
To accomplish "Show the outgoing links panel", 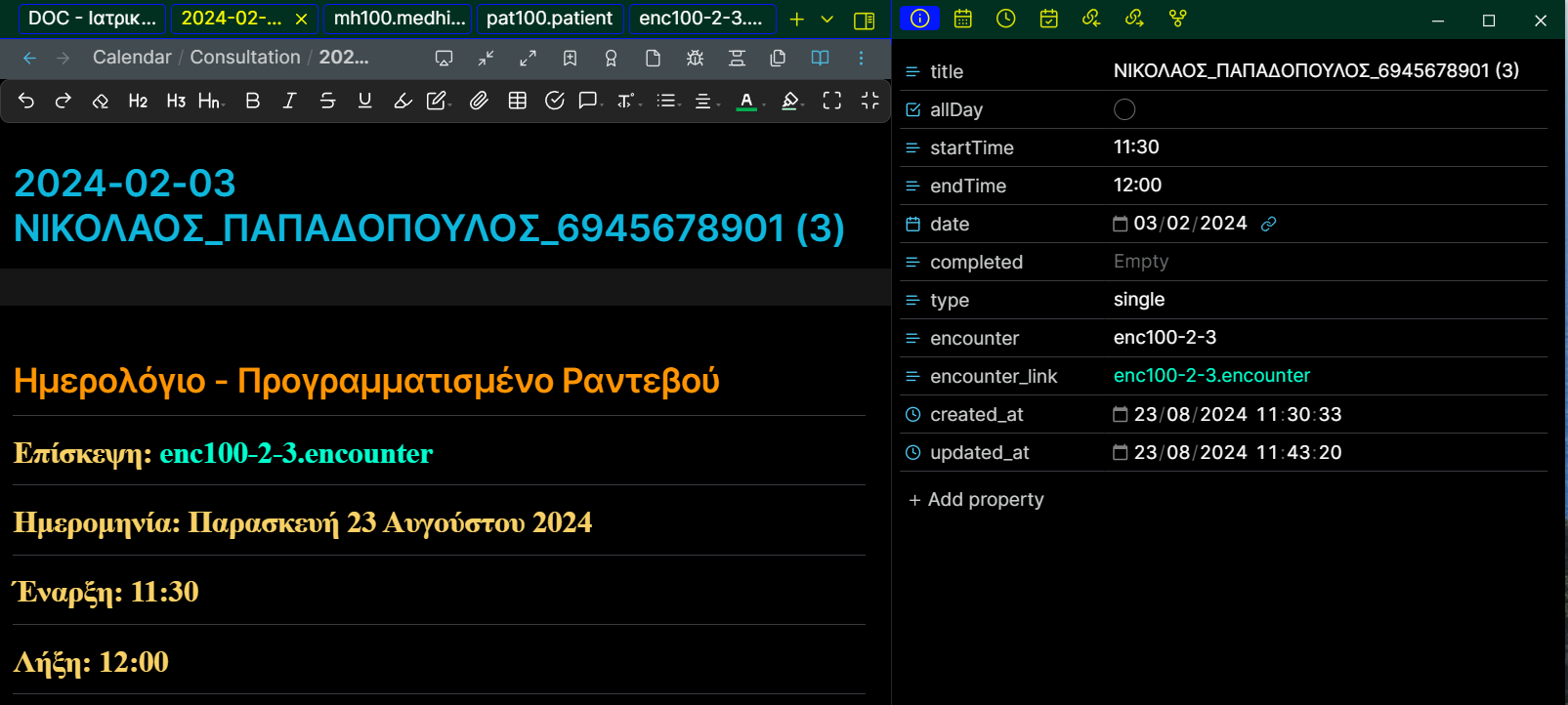I will 1134,19.
